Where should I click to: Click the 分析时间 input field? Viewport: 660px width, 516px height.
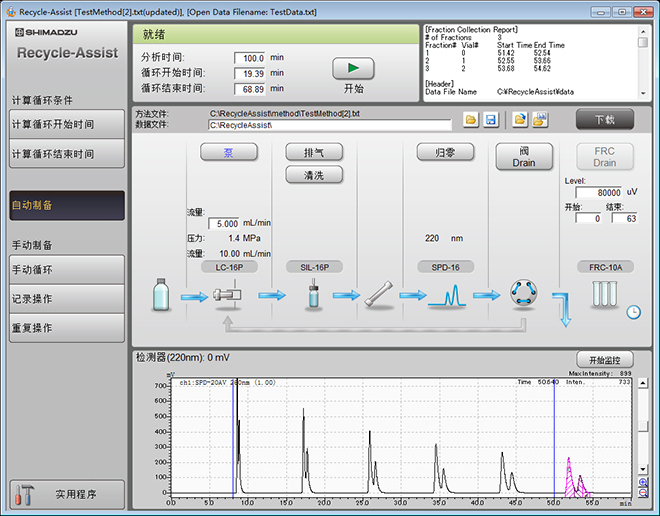(248, 58)
